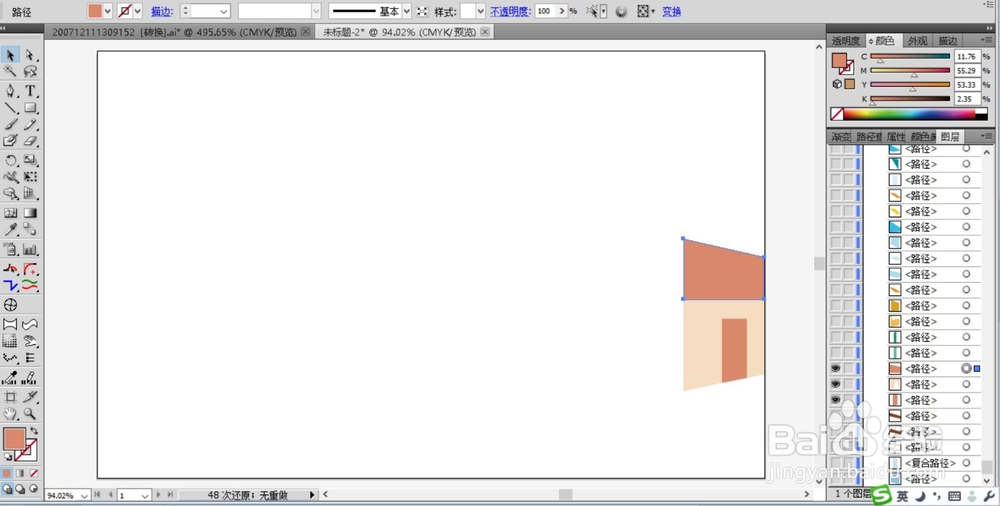Set toolbox paint mode to None
This screenshot has height=506, width=1000.
point(34,473)
